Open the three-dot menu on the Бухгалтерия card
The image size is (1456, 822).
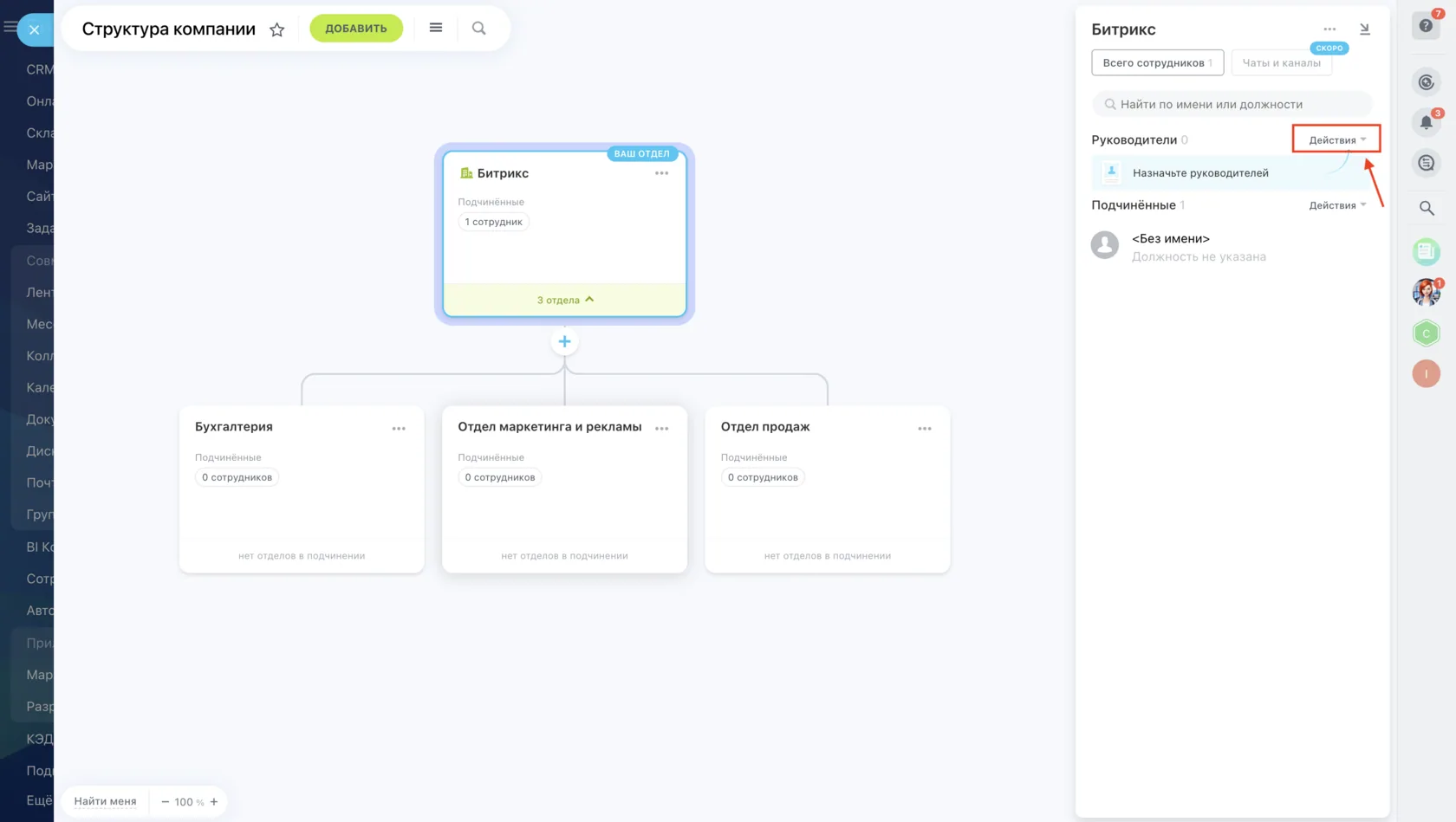pos(399,429)
